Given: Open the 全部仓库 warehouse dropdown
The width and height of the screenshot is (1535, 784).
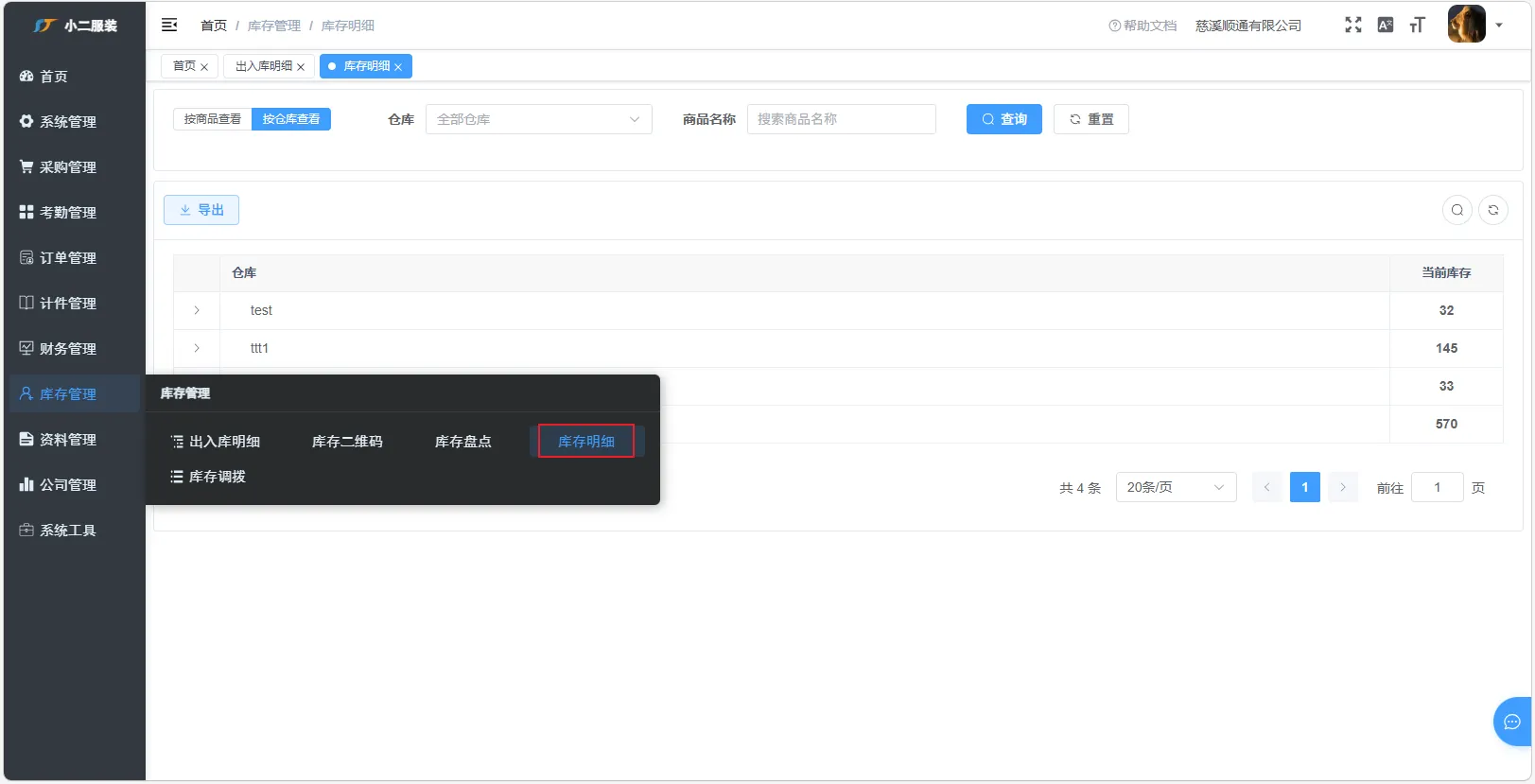Looking at the screenshot, I should (x=539, y=119).
